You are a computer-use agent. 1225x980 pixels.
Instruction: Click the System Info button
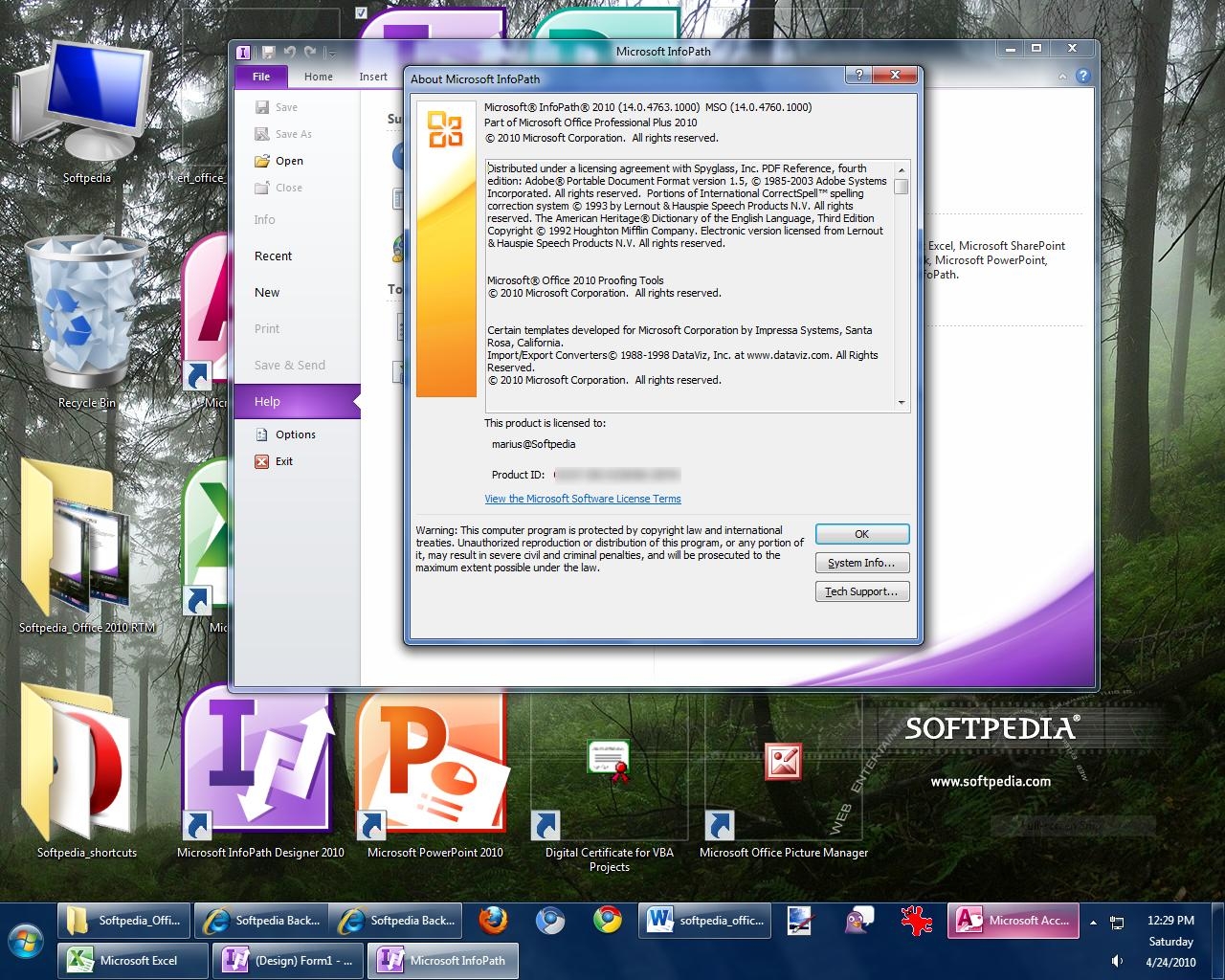[861, 563]
